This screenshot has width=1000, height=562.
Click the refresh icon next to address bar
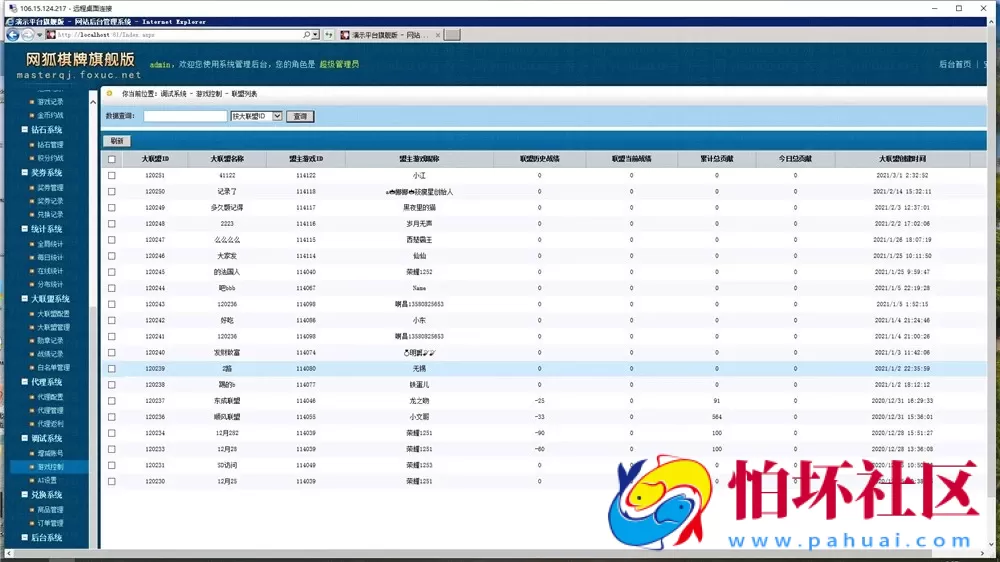(x=329, y=35)
